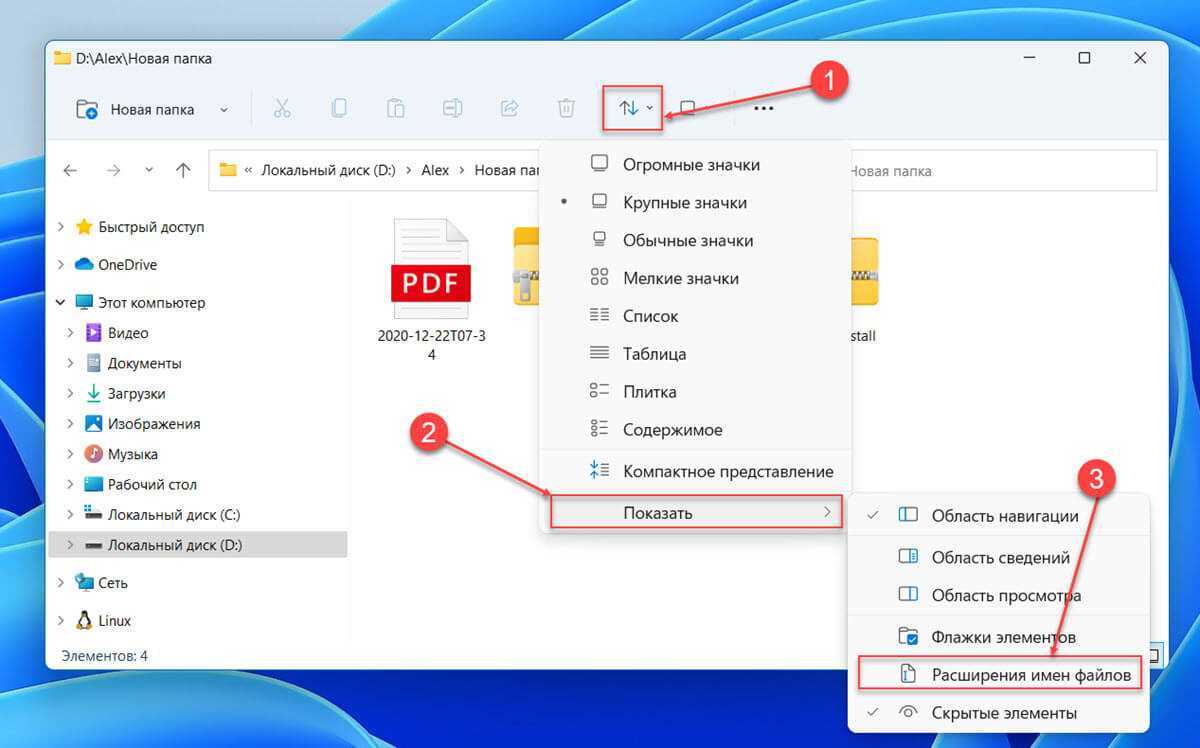The width and height of the screenshot is (1200, 748).
Task: Click Локальный диск (D:) in the address bar
Action: 329,171
